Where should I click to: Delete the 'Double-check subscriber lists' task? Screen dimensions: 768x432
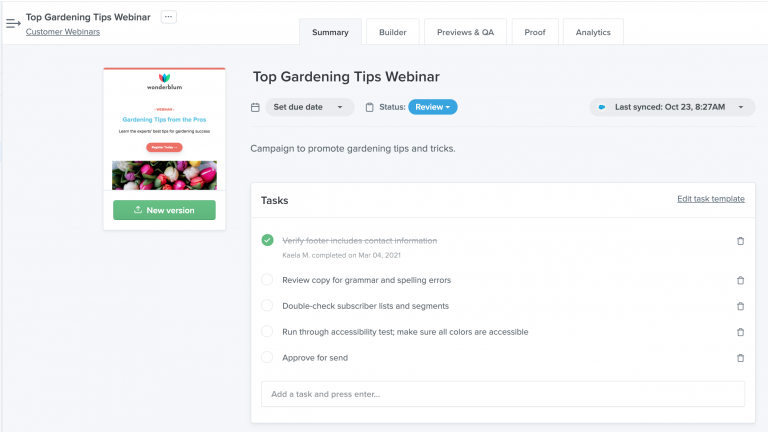(741, 306)
